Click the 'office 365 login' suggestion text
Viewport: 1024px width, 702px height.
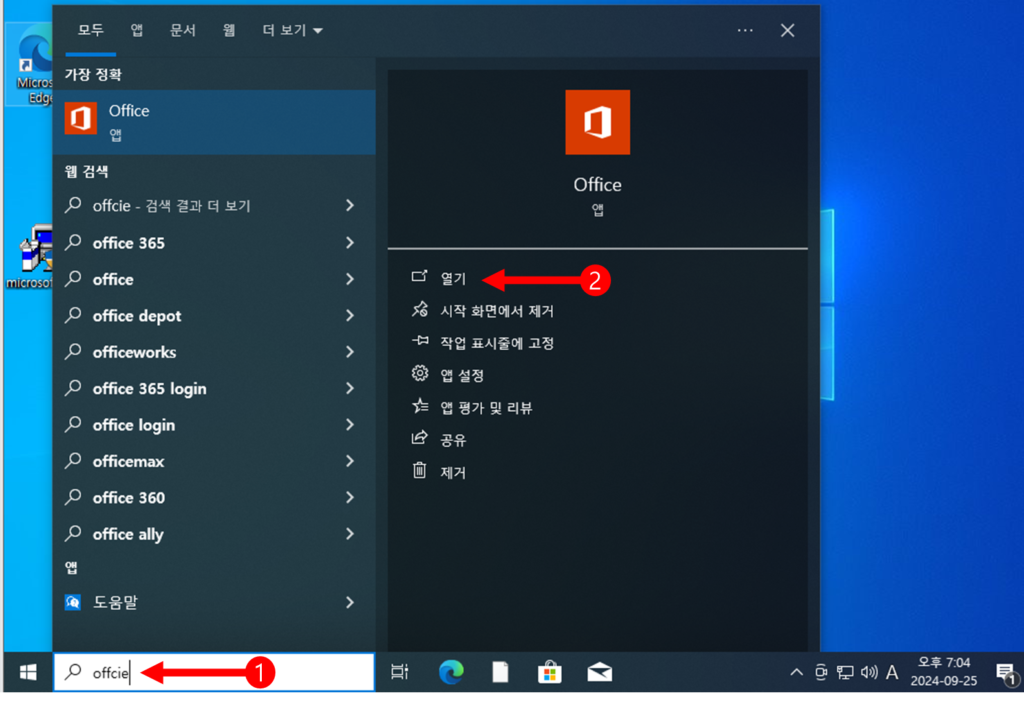coord(150,389)
